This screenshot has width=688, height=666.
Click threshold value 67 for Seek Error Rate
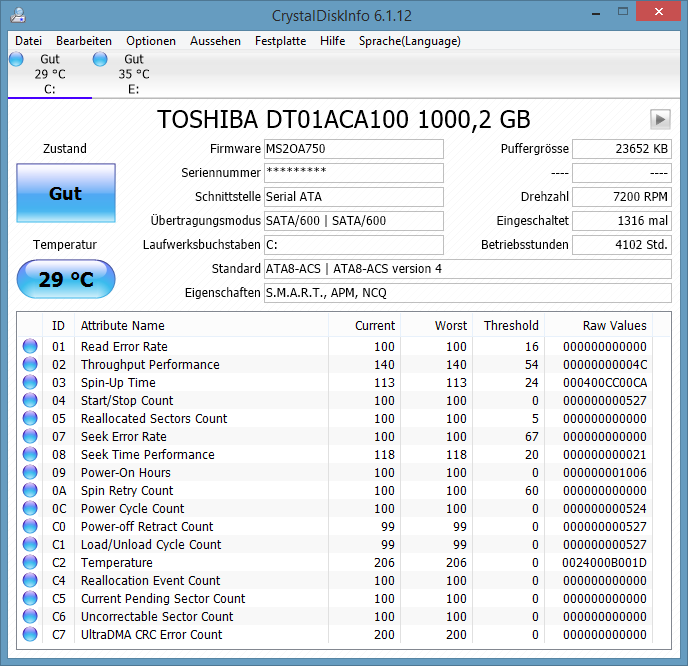point(531,437)
